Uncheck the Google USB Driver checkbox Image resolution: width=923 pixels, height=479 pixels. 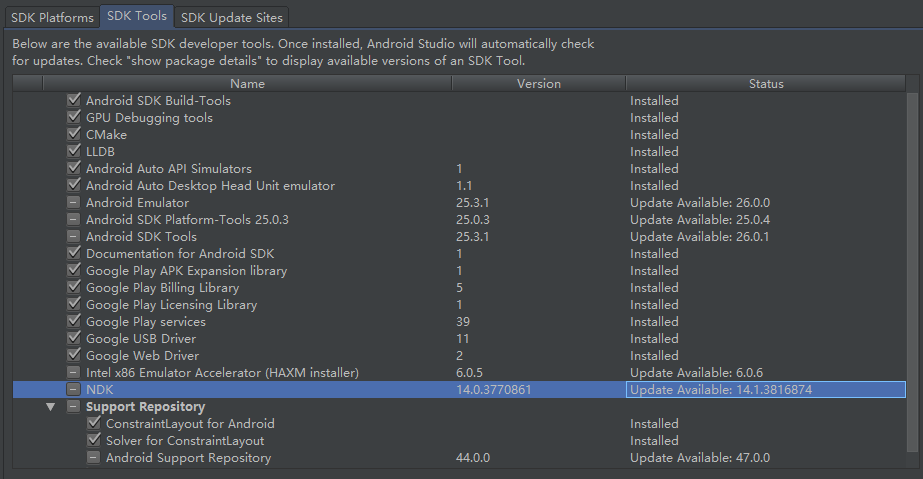pyautogui.click(x=73, y=339)
